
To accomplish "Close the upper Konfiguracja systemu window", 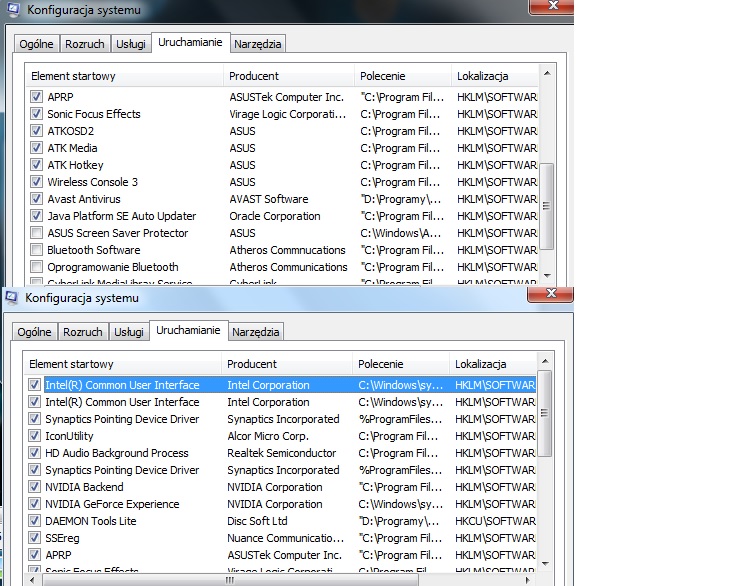I will (x=553, y=6).
